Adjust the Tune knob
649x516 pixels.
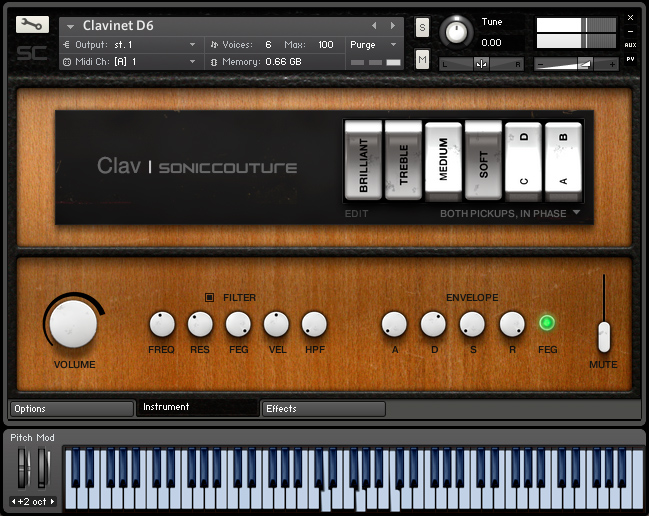456,31
